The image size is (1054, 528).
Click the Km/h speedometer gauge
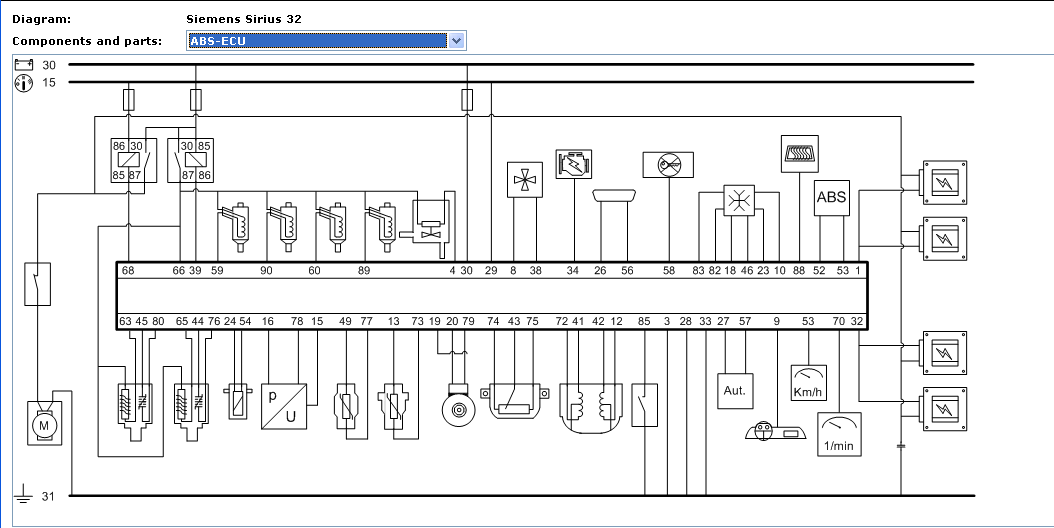809,383
